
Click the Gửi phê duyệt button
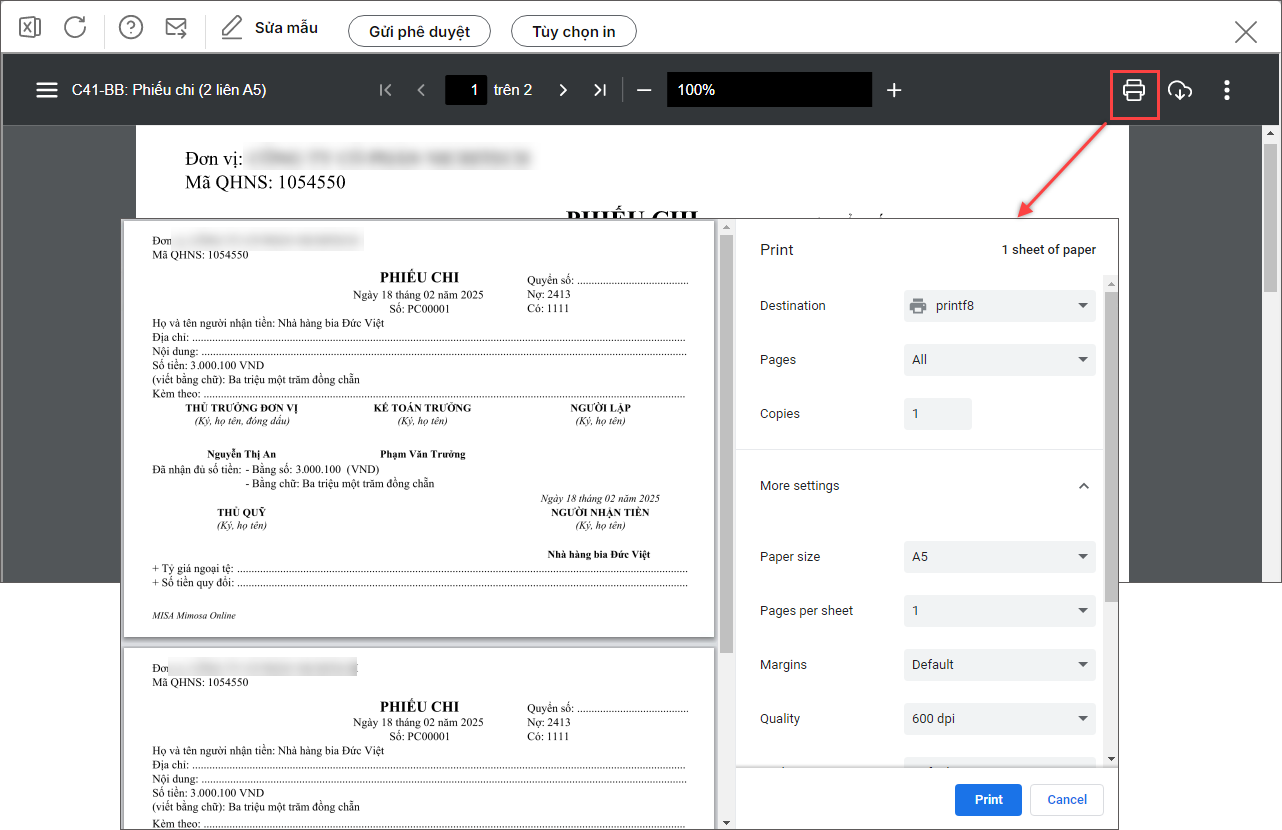419,31
